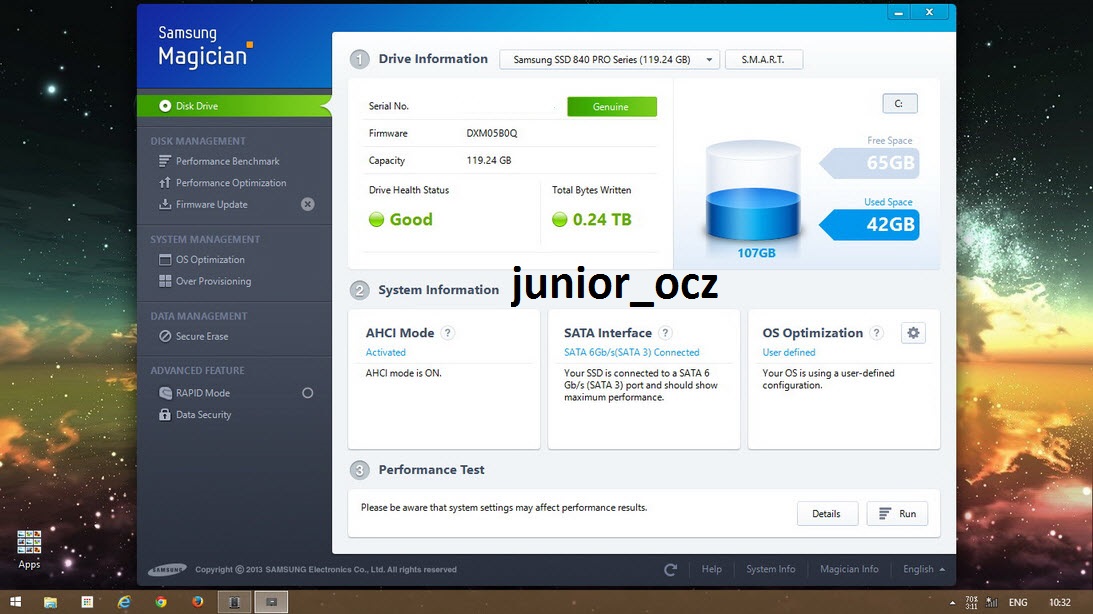Click the Activated AHCI status text
The height and width of the screenshot is (614, 1093).
[385, 353]
